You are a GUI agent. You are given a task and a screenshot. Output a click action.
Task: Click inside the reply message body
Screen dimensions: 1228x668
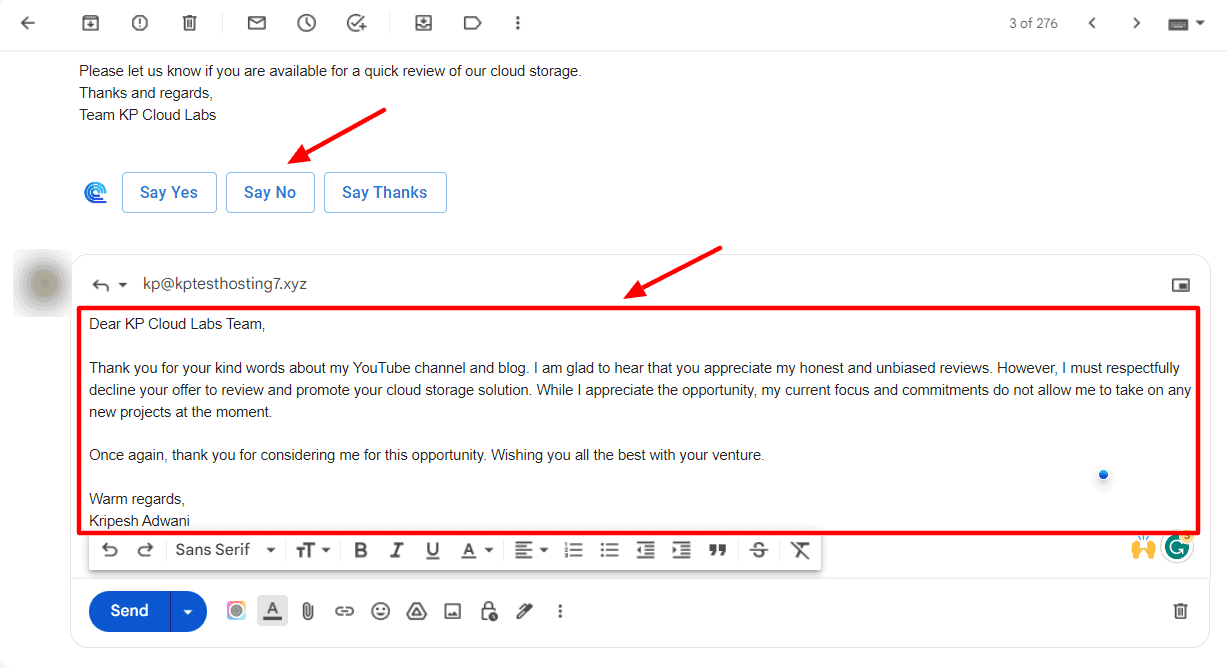tap(638, 420)
